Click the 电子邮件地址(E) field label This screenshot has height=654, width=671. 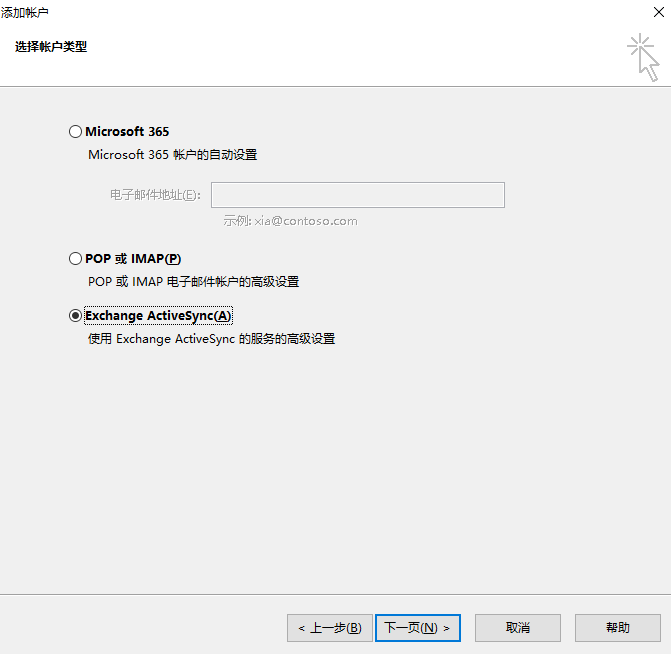(155, 195)
